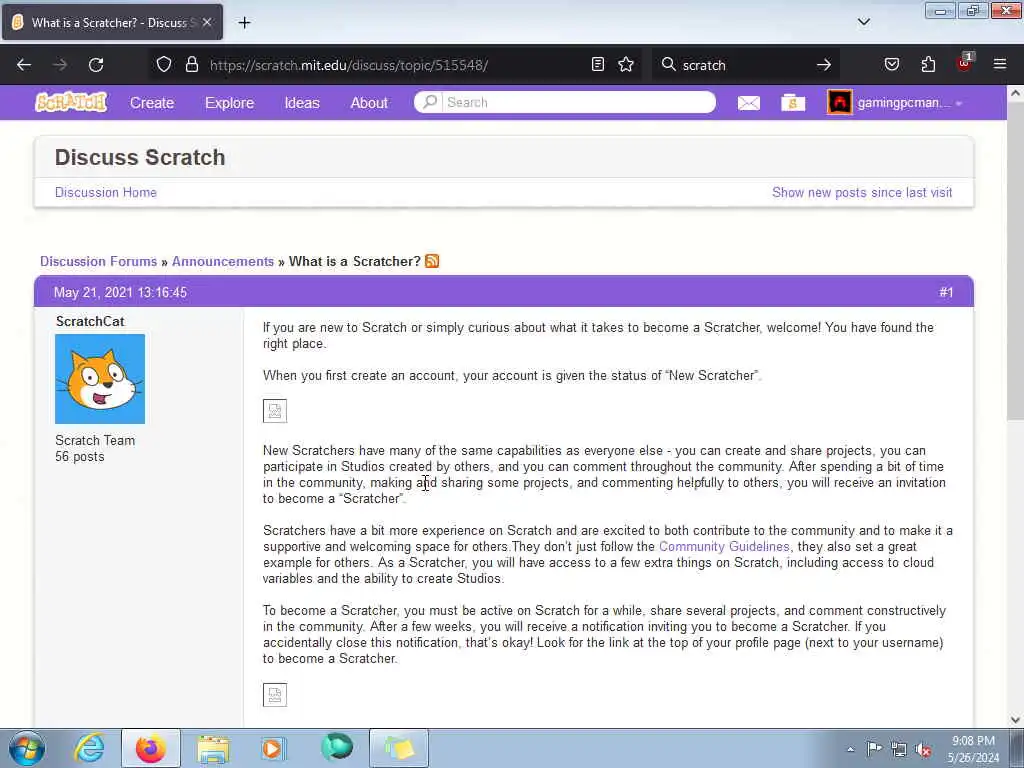Click the page scrollbar up arrow
1024x768 pixels.
(1015, 93)
